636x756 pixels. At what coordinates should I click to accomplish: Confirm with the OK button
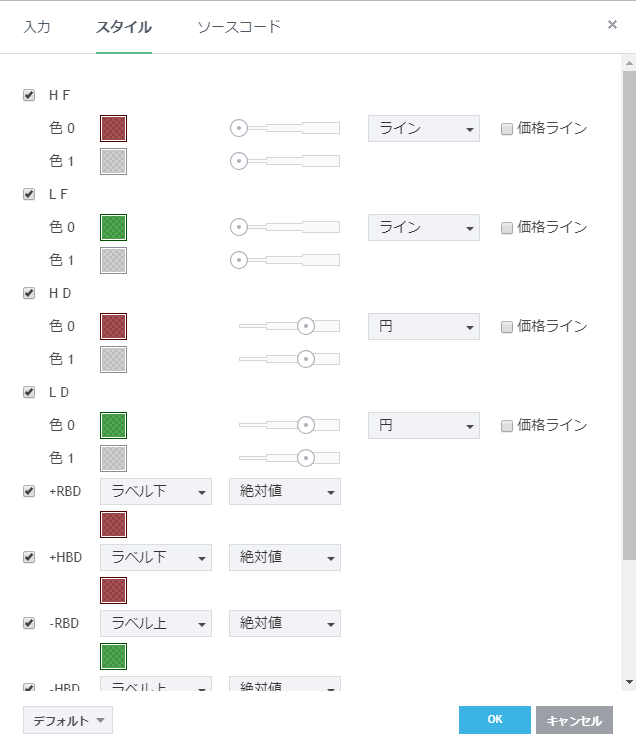click(494, 720)
